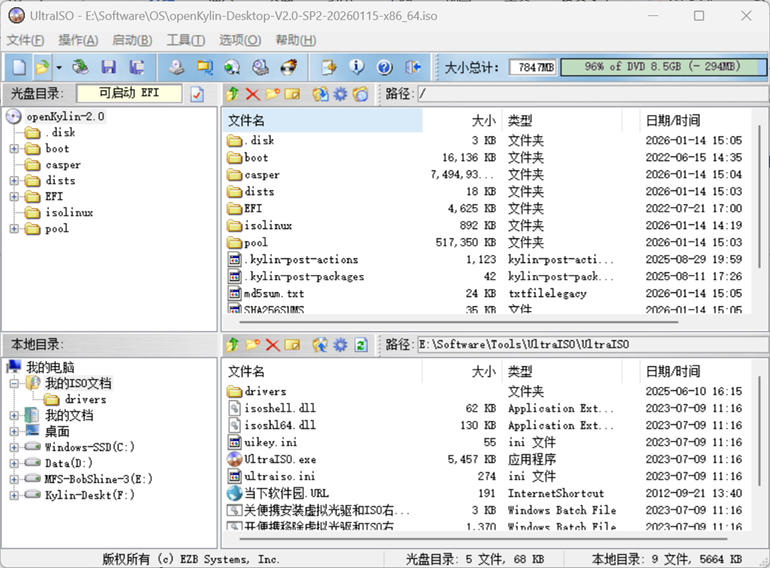Image resolution: width=770 pixels, height=568 pixels.
Task: Click the Mount to virtual drive icon
Action: [260, 67]
